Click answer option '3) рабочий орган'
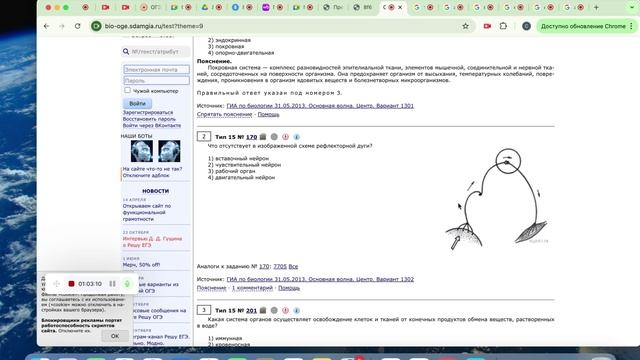640x360 pixels. tap(231, 171)
